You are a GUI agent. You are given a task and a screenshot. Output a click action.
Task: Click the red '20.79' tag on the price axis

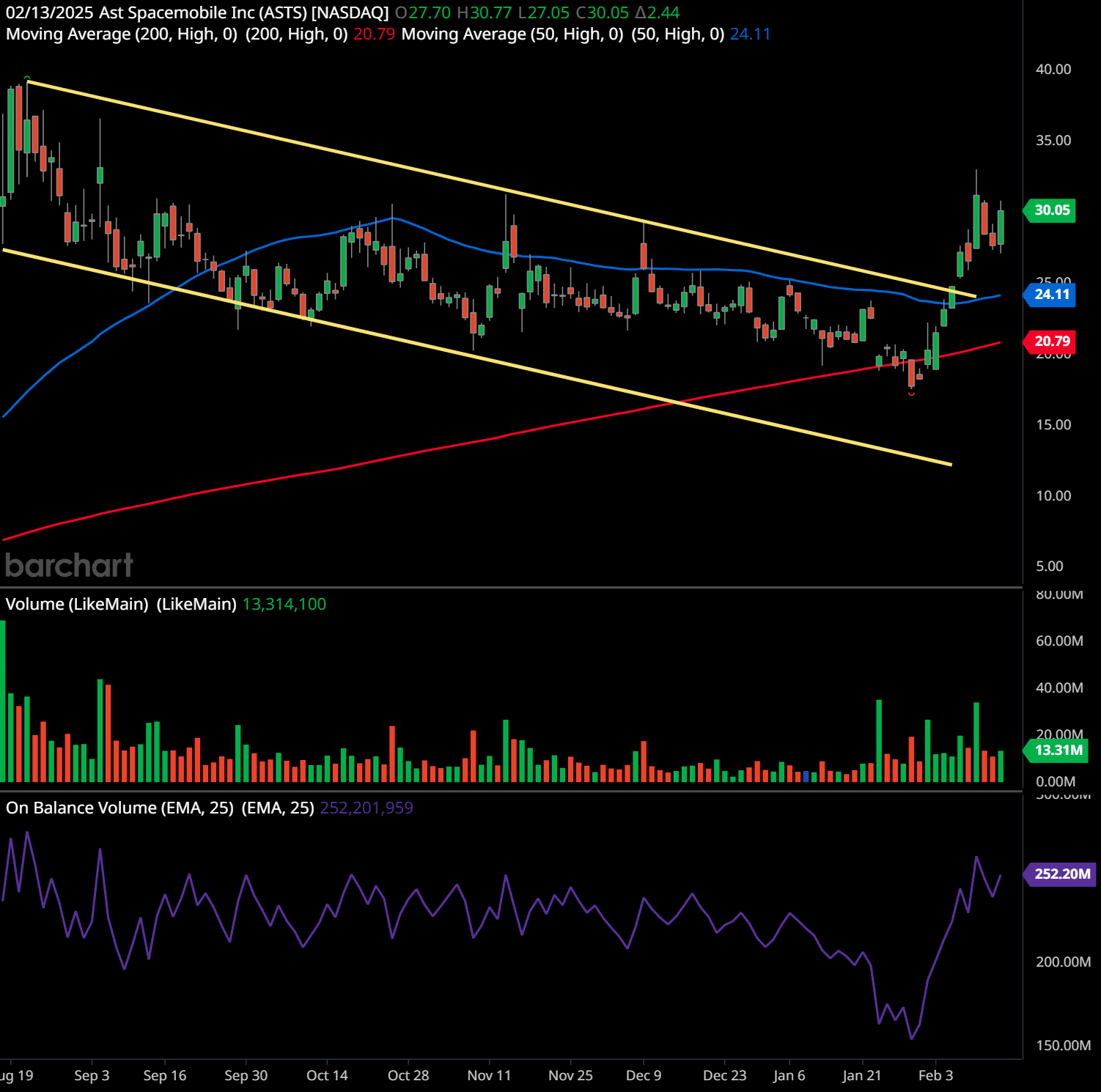pyautogui.click(x=1050, y=341)
